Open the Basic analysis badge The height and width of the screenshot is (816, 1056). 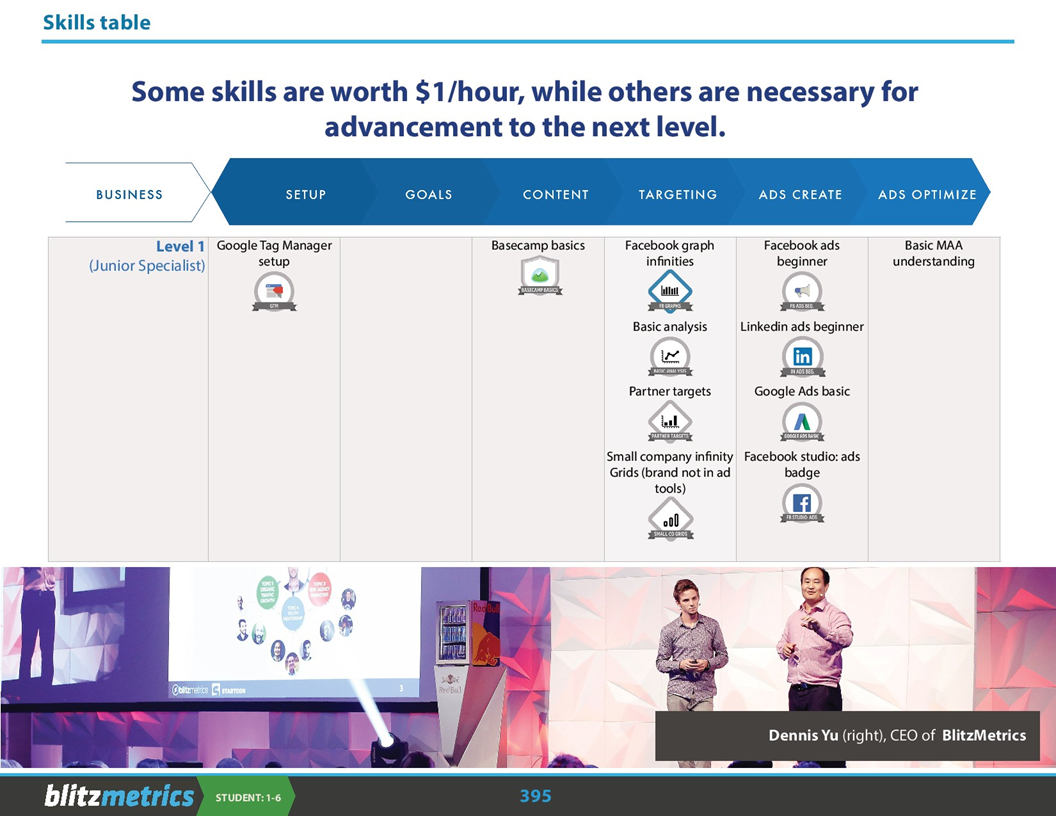[x=669, y=357]
